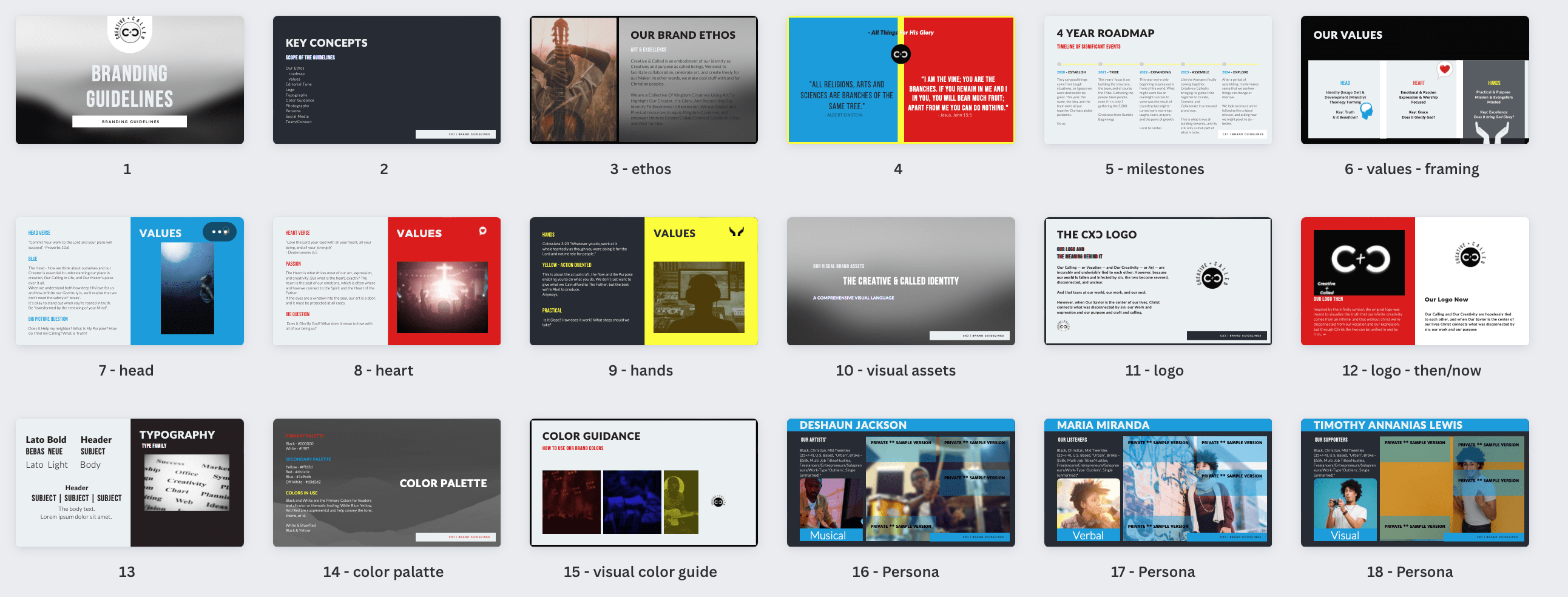Screen dimensions: 1568x597
Task: Open the Color Palette slide
Action: click(387, 482)
